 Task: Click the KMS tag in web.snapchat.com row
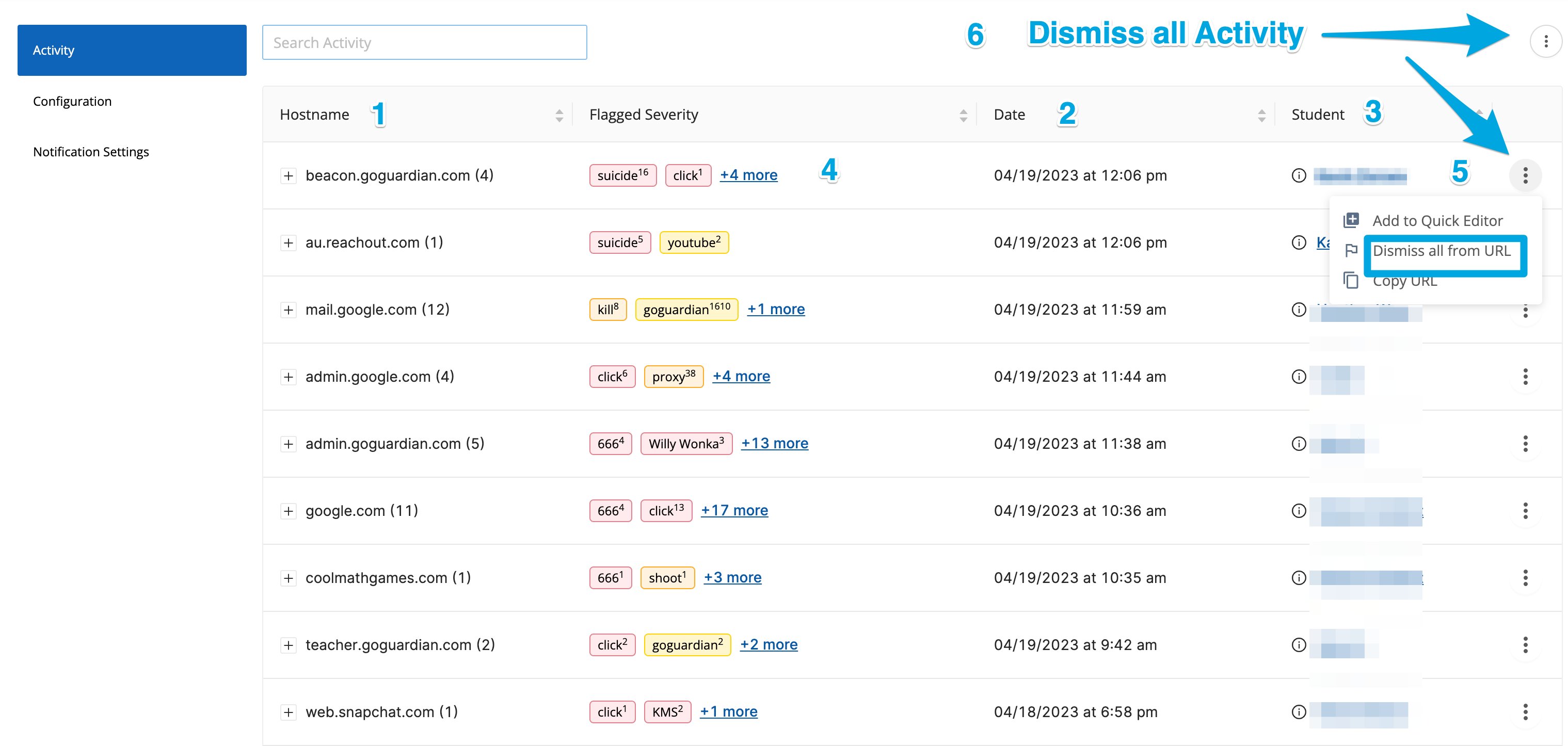(667, 711)
